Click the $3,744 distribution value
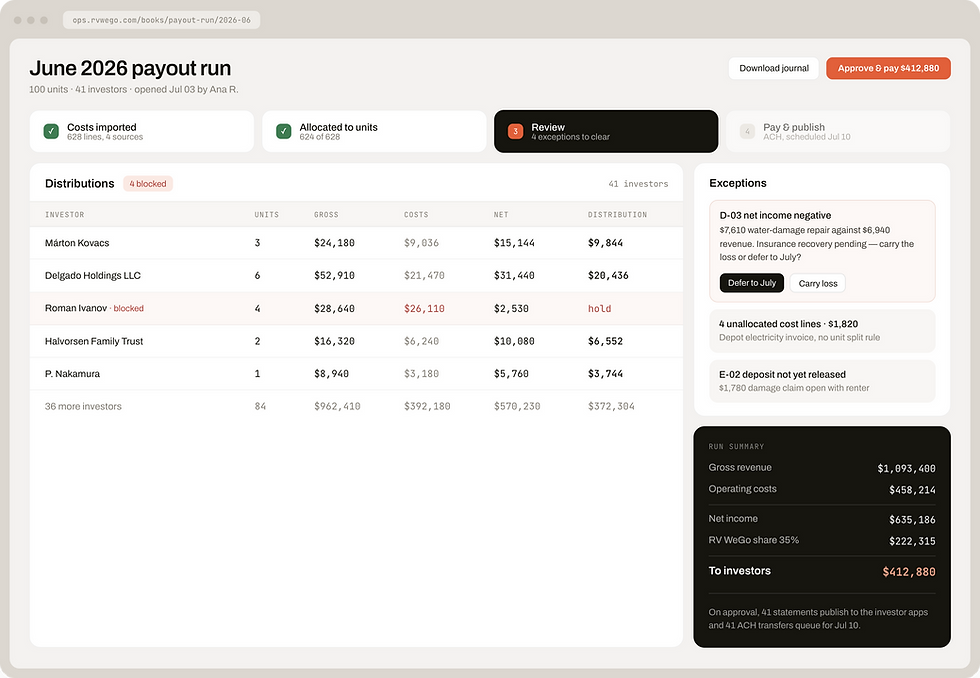Viewport: 980px width, 678px height. point(605,374)
